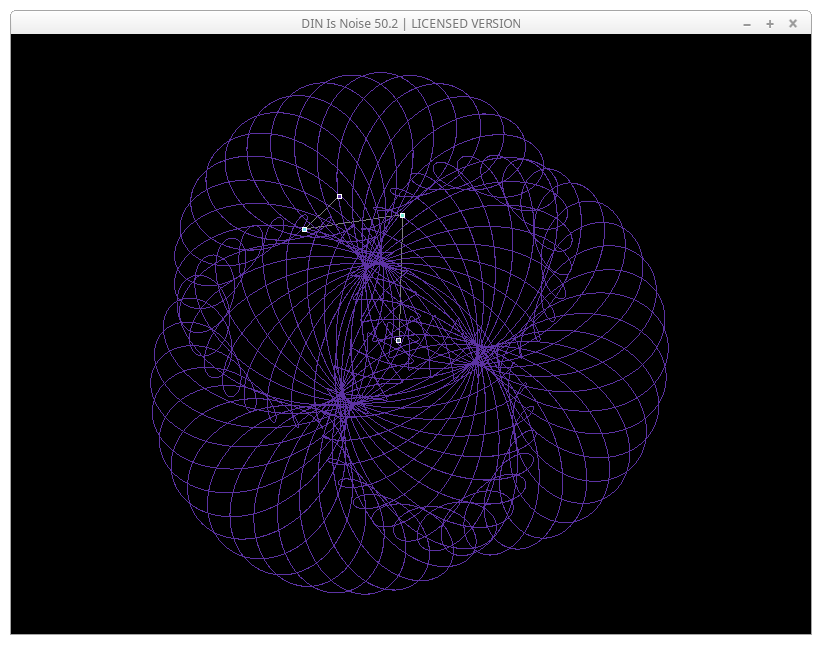The height and width of the screenshot is (645, 822).
Task: Click empty black canvas in top-left corner
Action: click(x=60, y=80)
